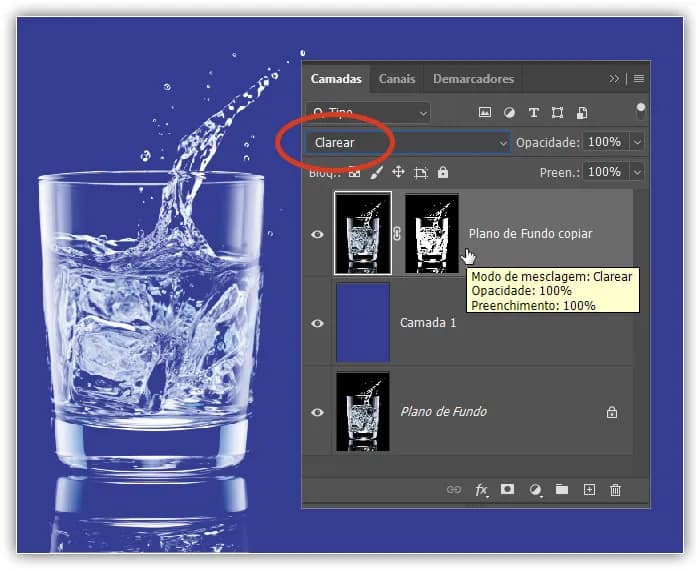Toggle visibility of Camada 1

[318, 323]
